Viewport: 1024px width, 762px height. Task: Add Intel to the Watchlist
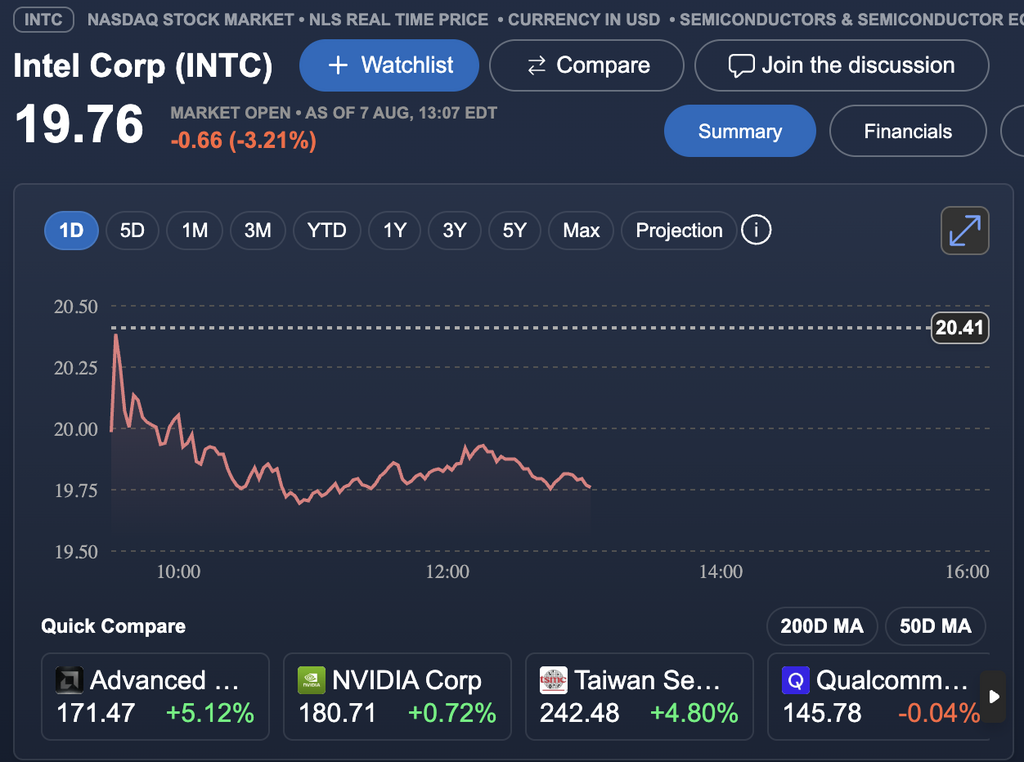point(389,65)
